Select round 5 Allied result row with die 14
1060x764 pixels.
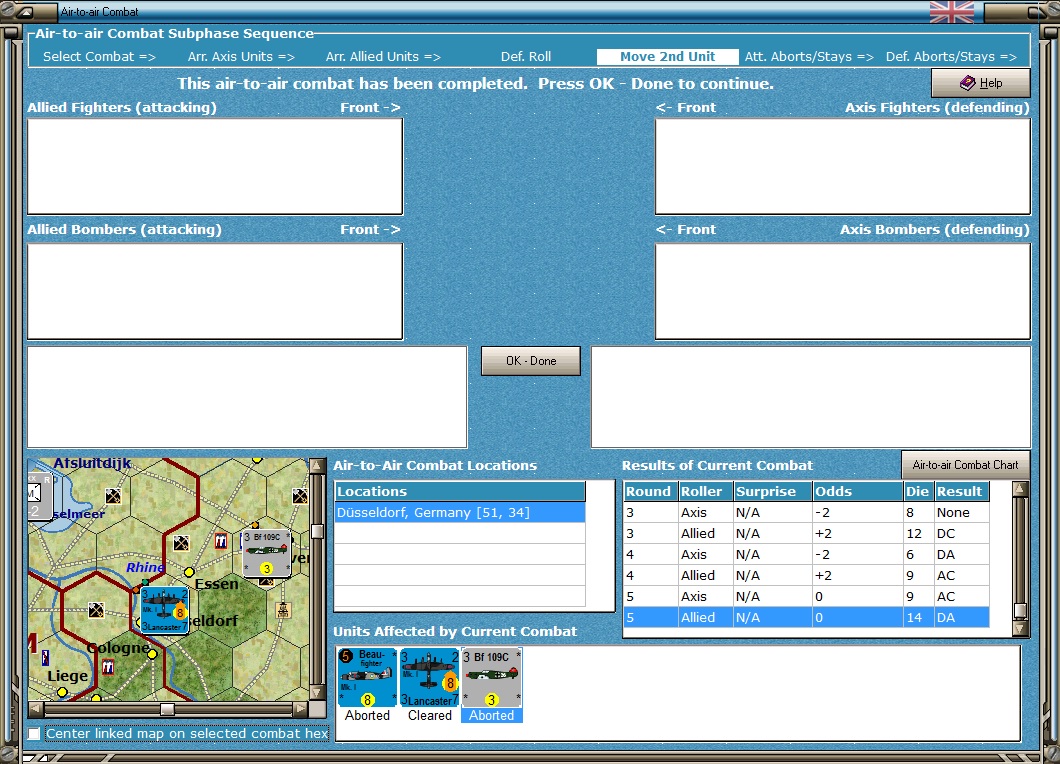806,617
